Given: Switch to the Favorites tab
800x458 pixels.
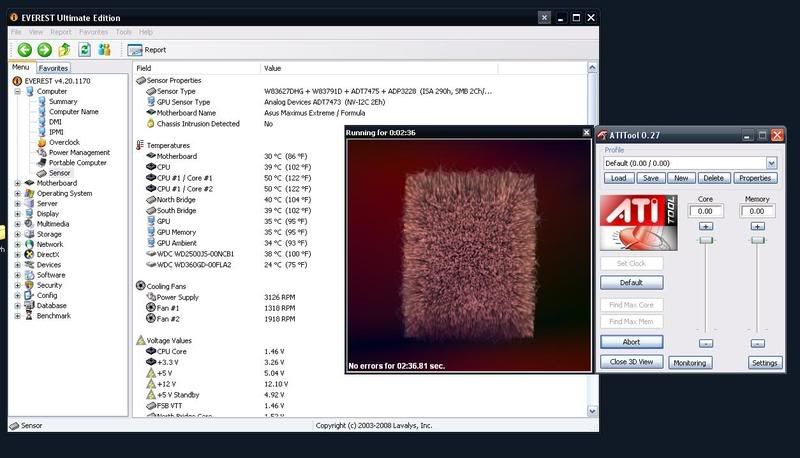Looking at the screenshot, I should click(x=54, y=68).
